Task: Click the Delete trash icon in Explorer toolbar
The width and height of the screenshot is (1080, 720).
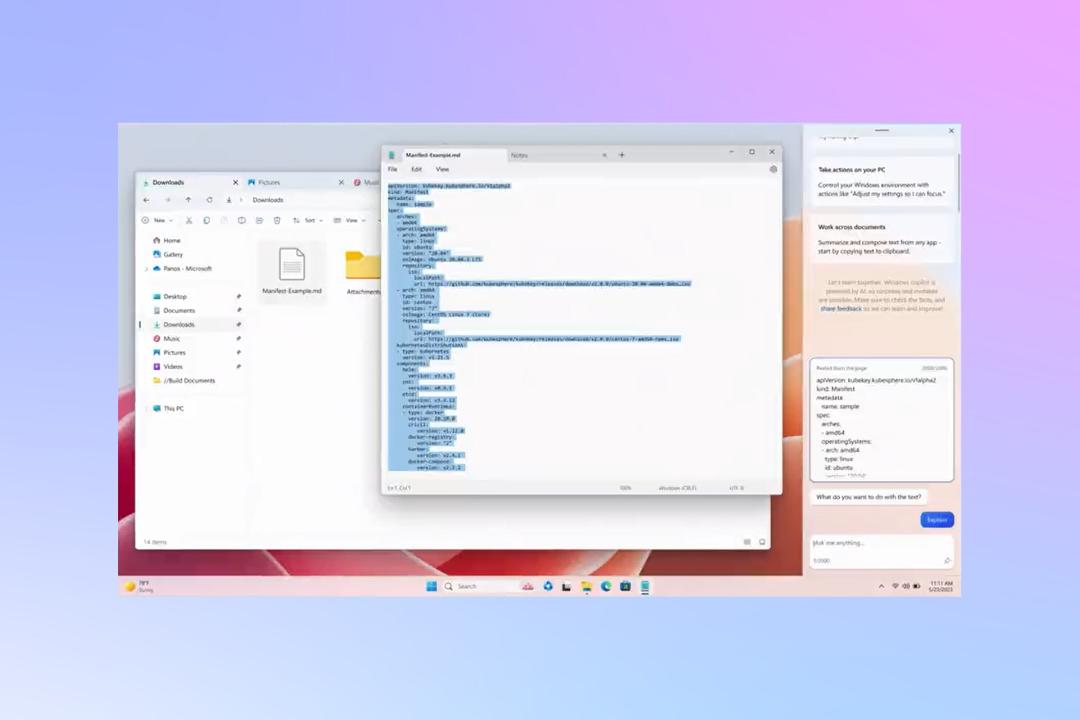Action: pos(277,220)
